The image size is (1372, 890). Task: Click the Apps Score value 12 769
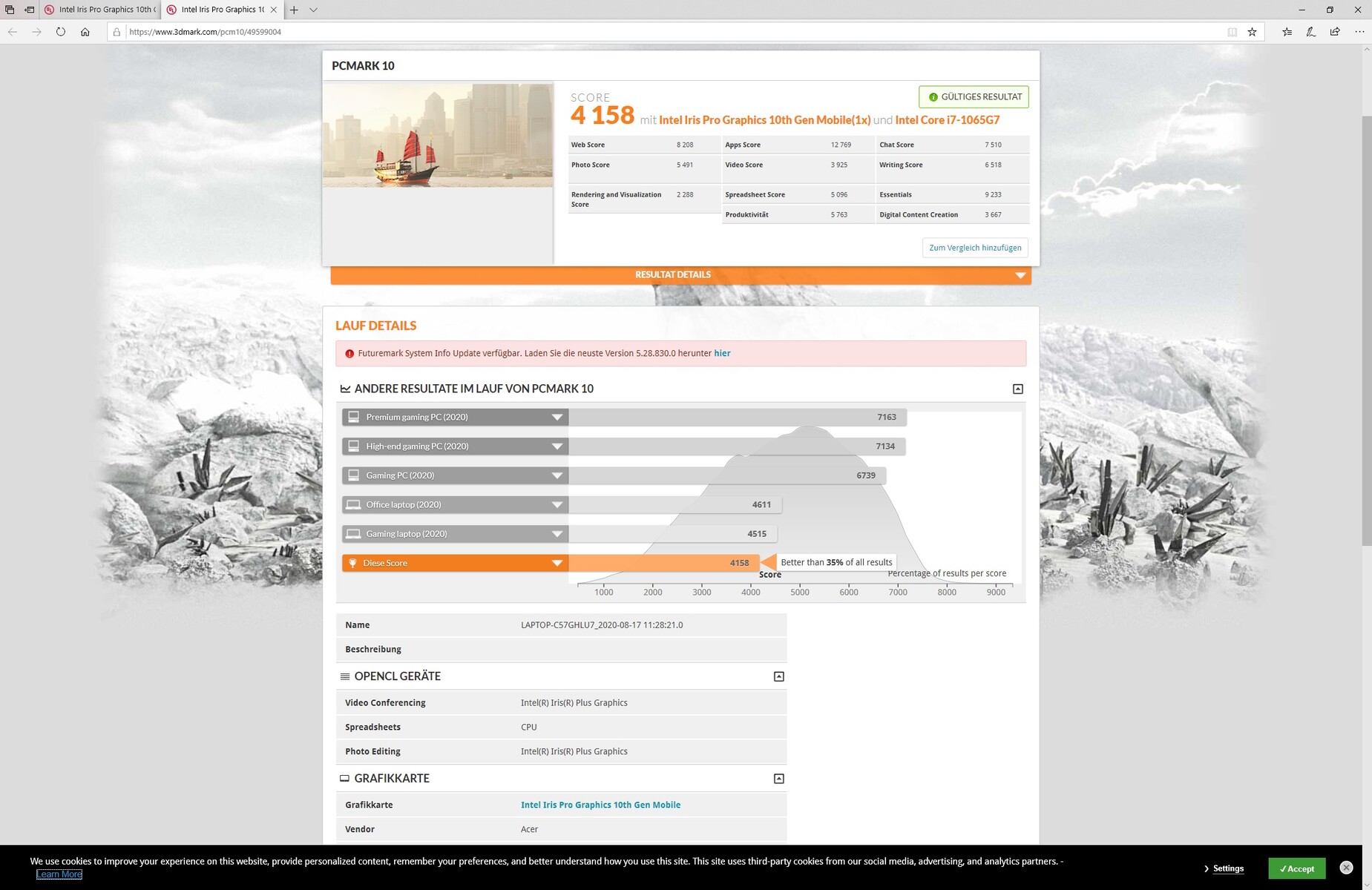(x=841, y=145)
